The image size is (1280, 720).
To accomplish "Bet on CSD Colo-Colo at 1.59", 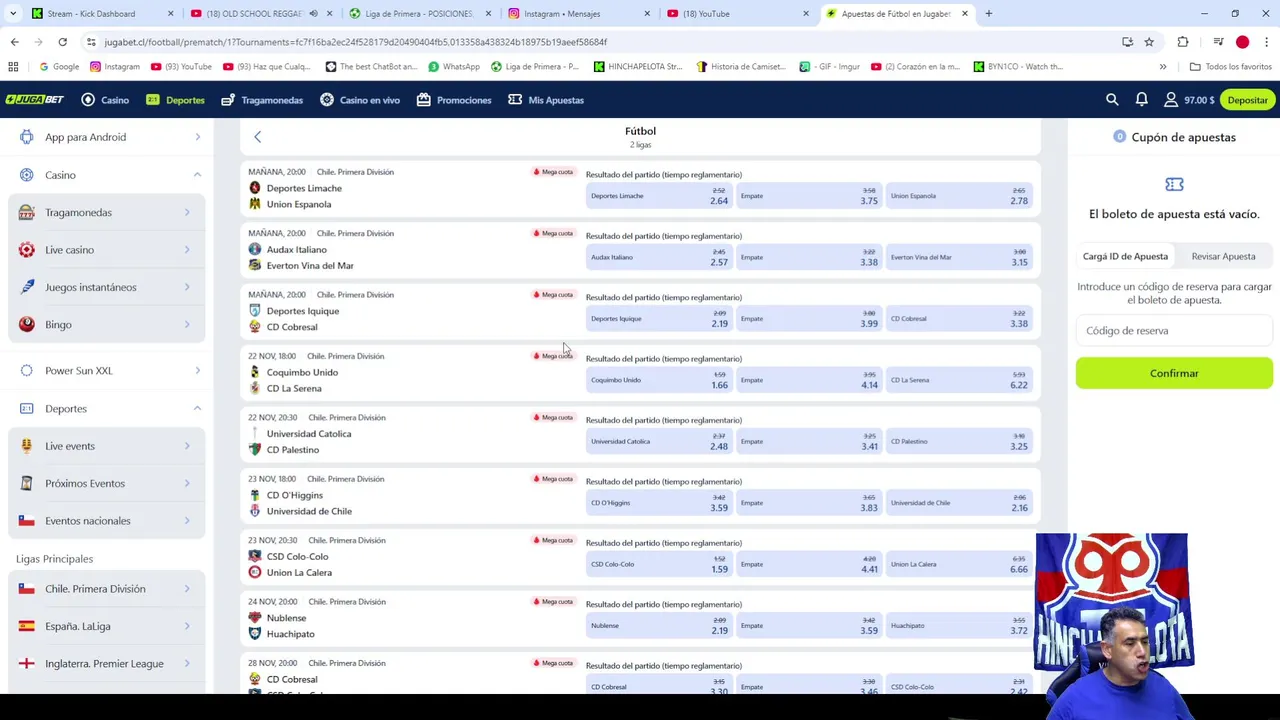I will pos(659,564).
